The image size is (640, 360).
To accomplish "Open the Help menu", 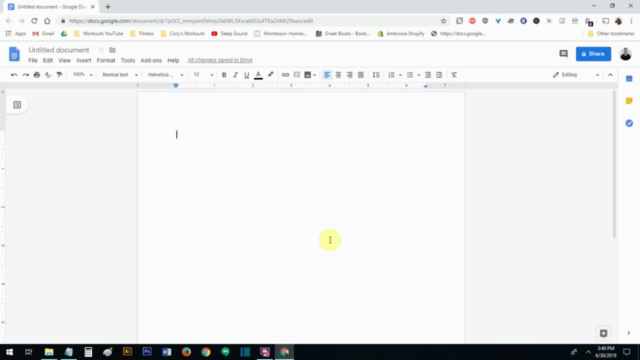I will pyautogui.click(x=173, y=60).
